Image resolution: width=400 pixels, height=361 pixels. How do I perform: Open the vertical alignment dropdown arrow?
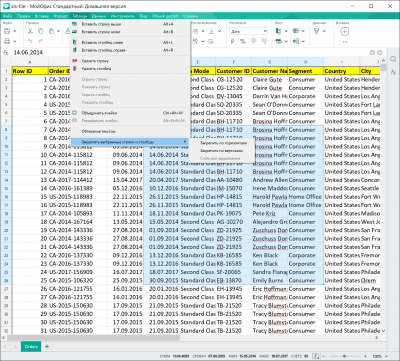click(x=219, y=31)
